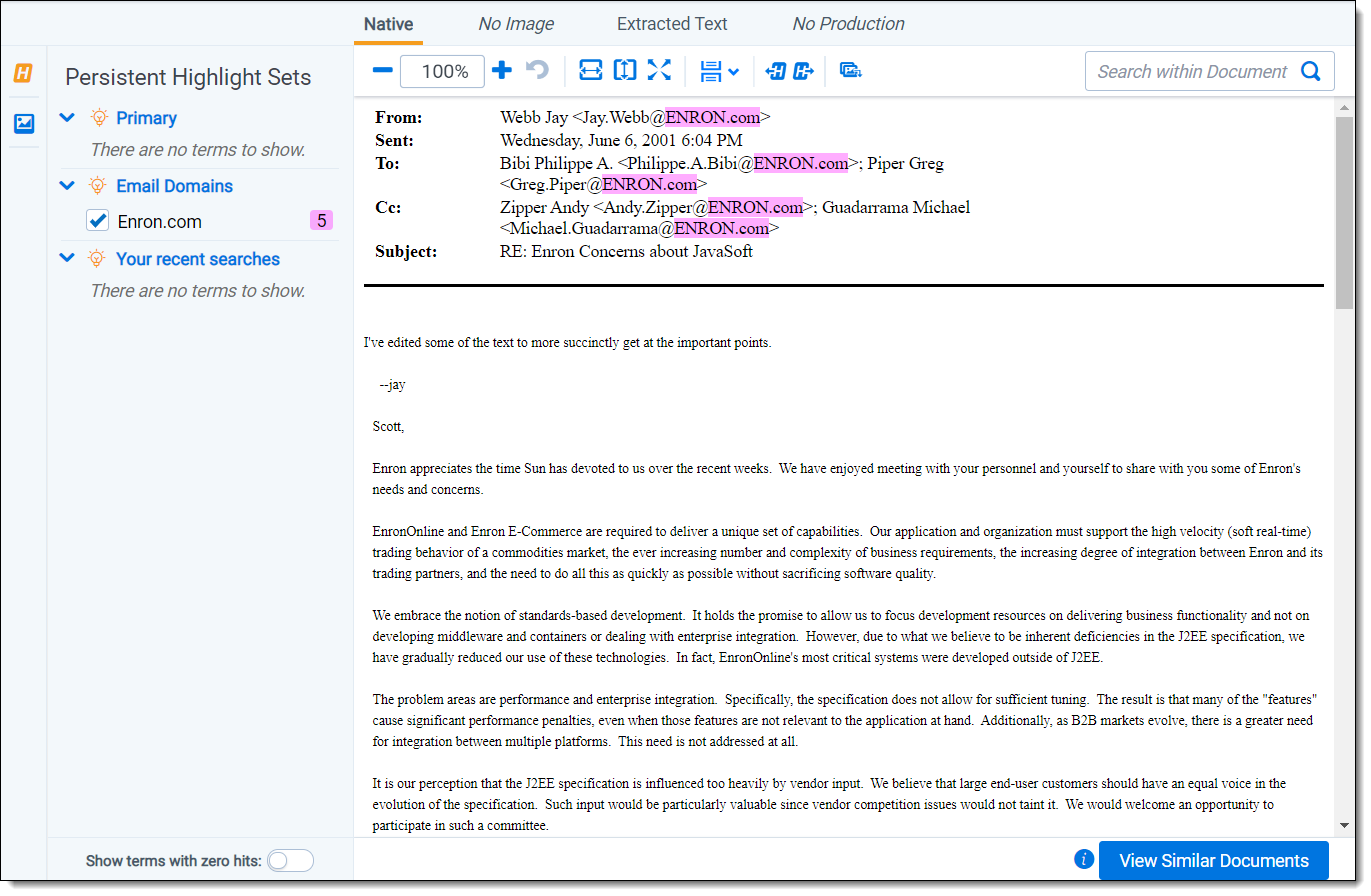The width and height of the screenshot is (1371, 896).
Task: Select the Native viewer tab
Action: pos(388,24)
